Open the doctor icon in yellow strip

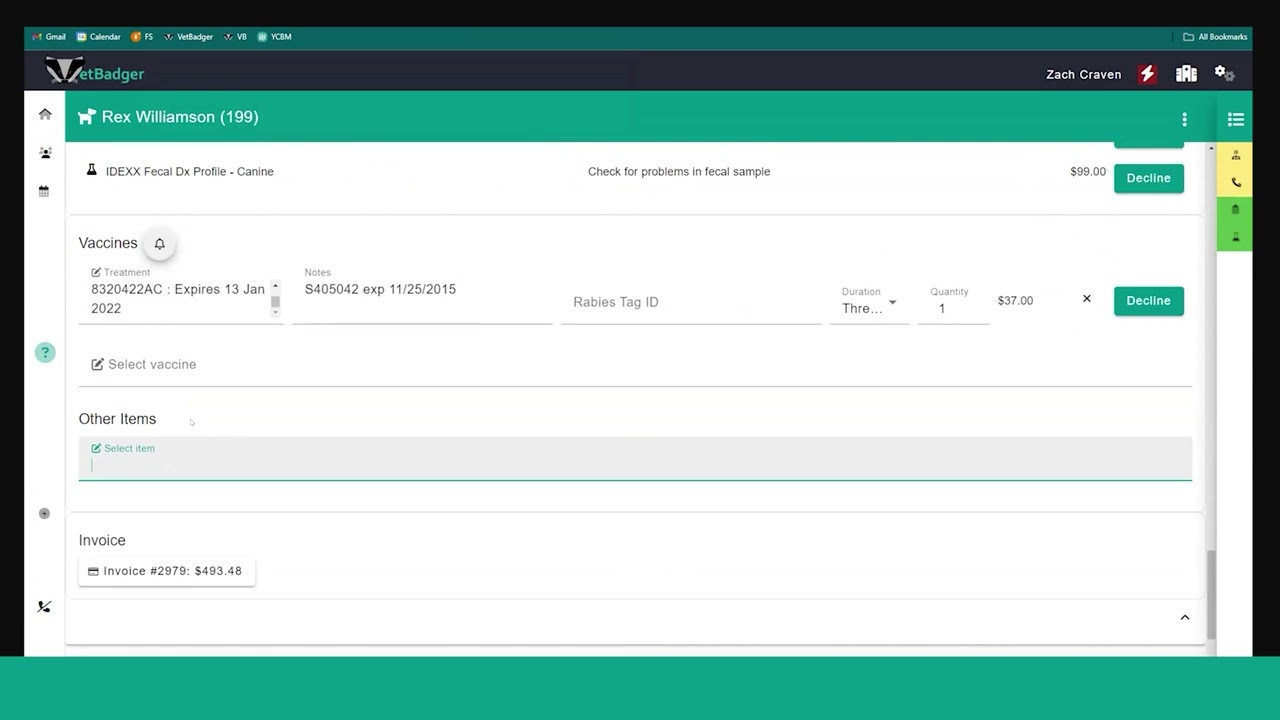click(x=1236, y=155)
